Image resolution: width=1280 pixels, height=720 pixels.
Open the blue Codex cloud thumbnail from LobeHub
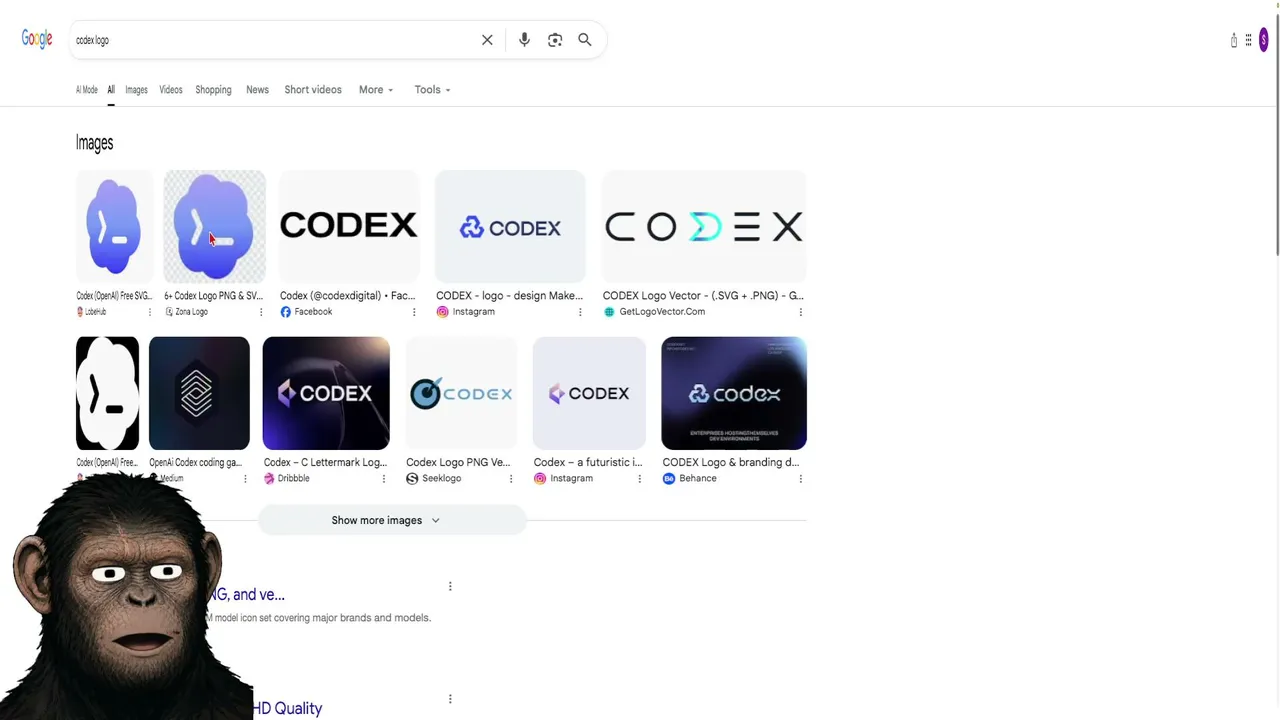tap(114, 226)
